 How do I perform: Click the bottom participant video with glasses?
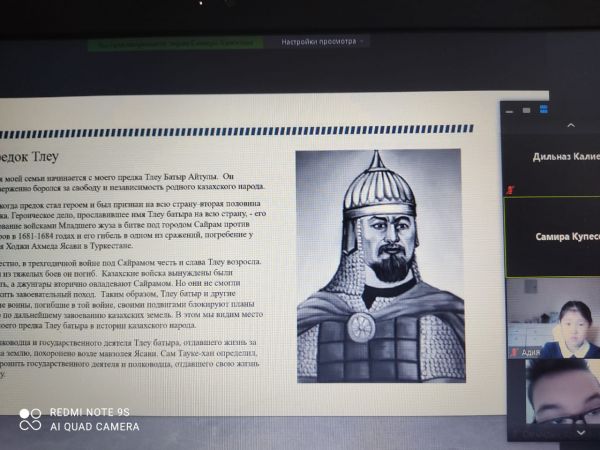(x=556, y=397)
